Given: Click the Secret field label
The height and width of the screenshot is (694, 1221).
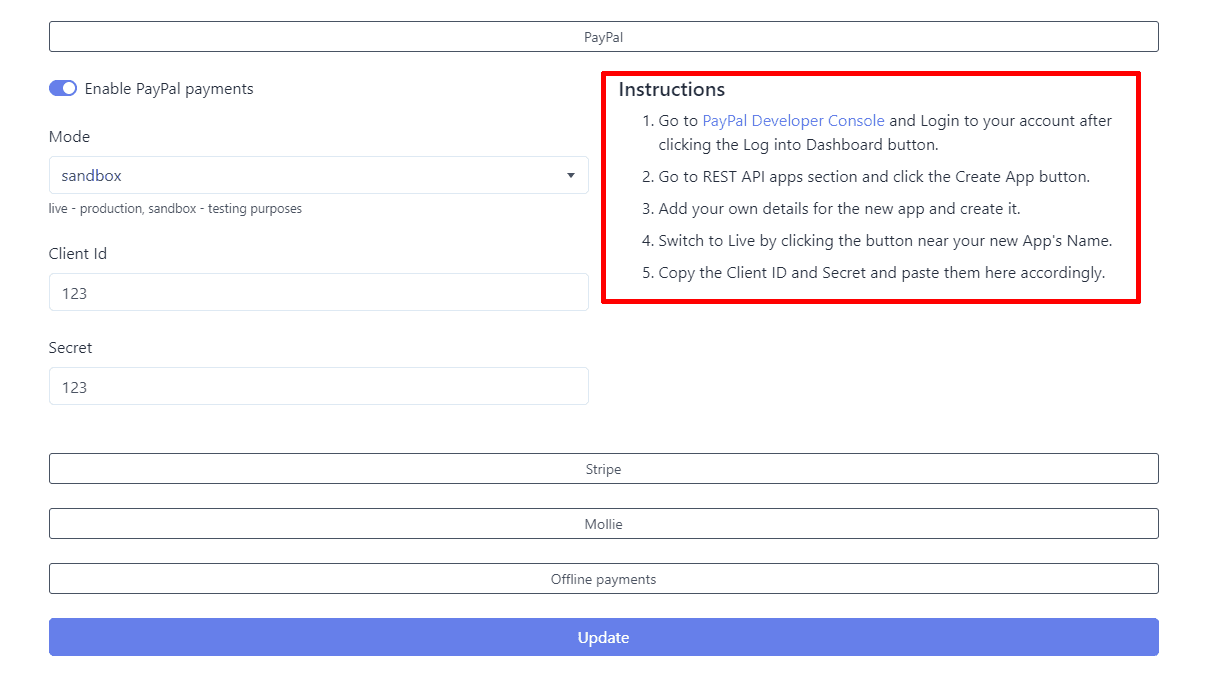Looking at the screenshot, I should 70,348.
